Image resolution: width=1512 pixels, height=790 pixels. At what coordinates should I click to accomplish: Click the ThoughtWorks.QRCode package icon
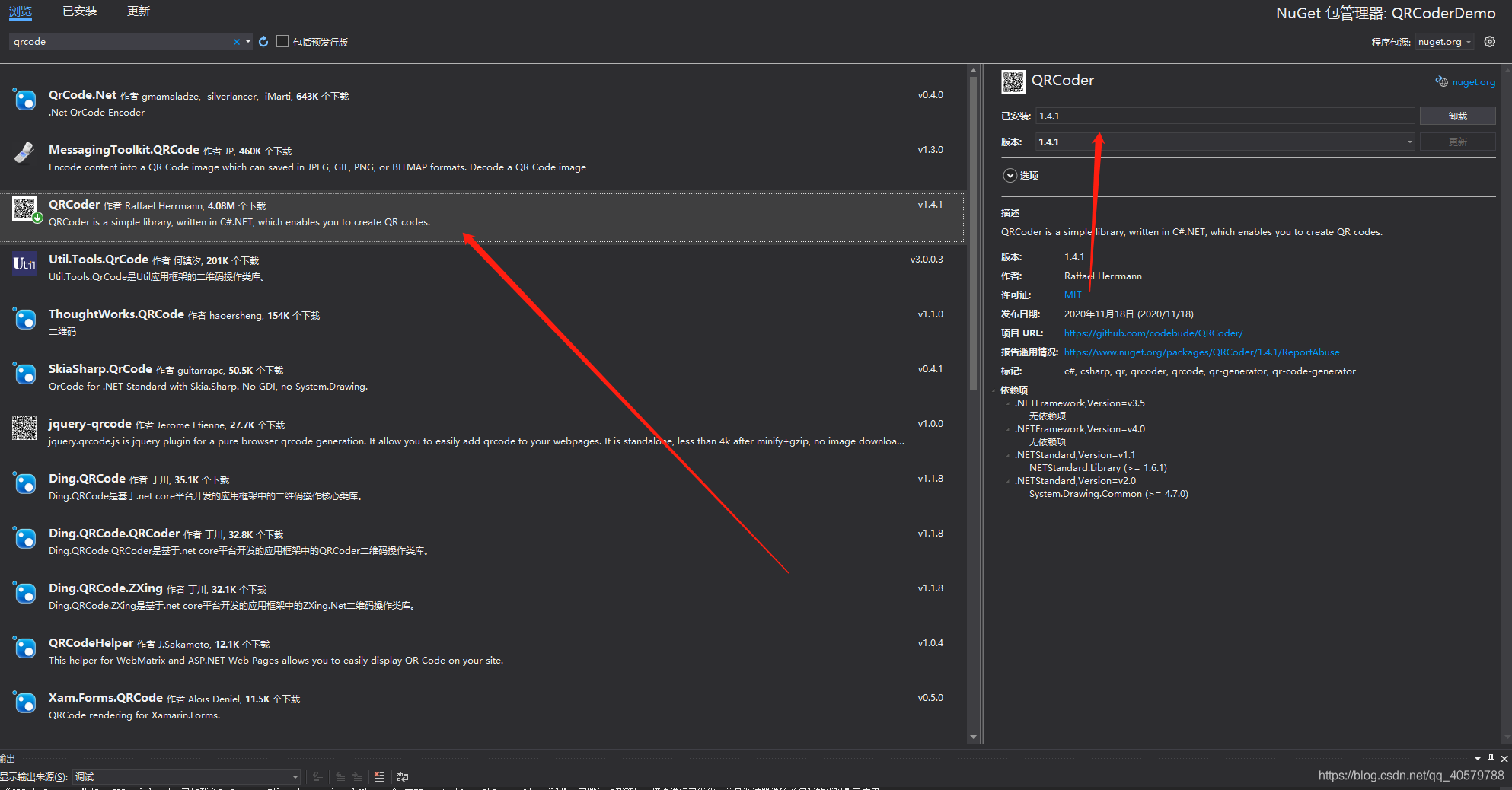coord(24,318)
